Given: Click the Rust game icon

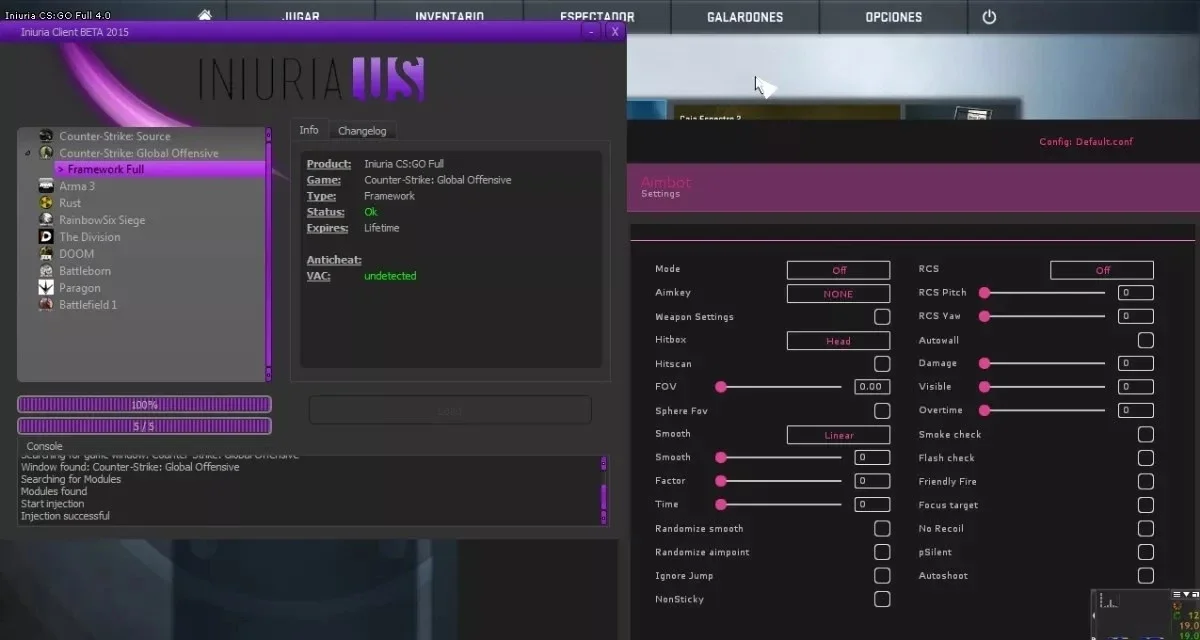Looking at the screenshot, I should coord(46,203).
